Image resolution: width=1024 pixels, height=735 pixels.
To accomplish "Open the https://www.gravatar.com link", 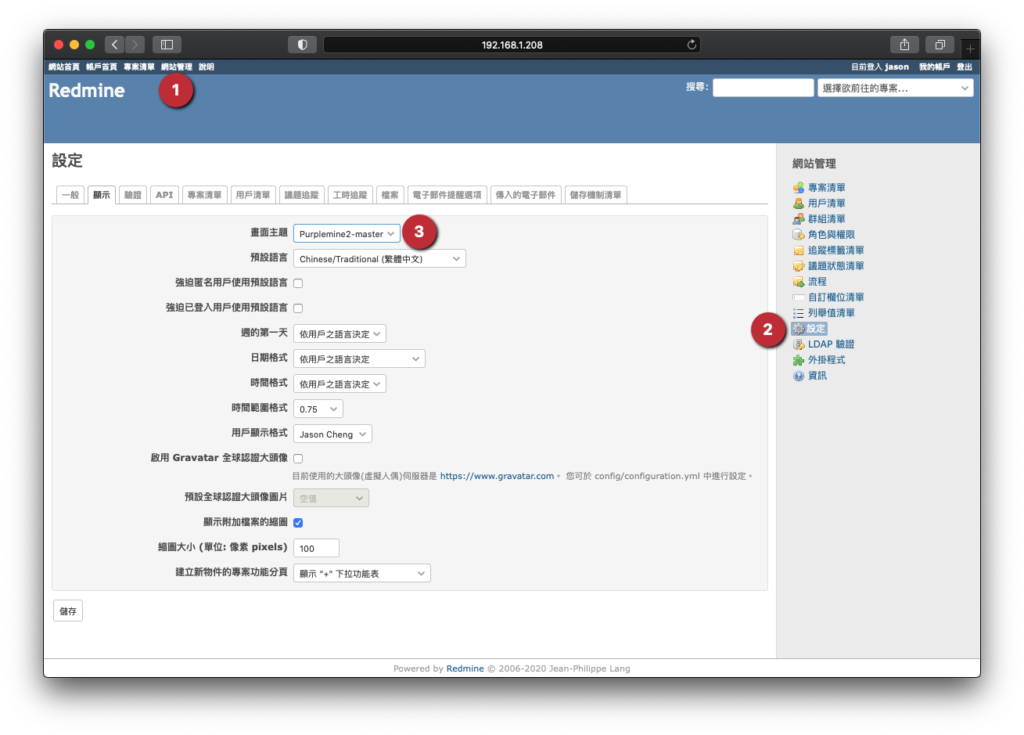I will 497,476.
